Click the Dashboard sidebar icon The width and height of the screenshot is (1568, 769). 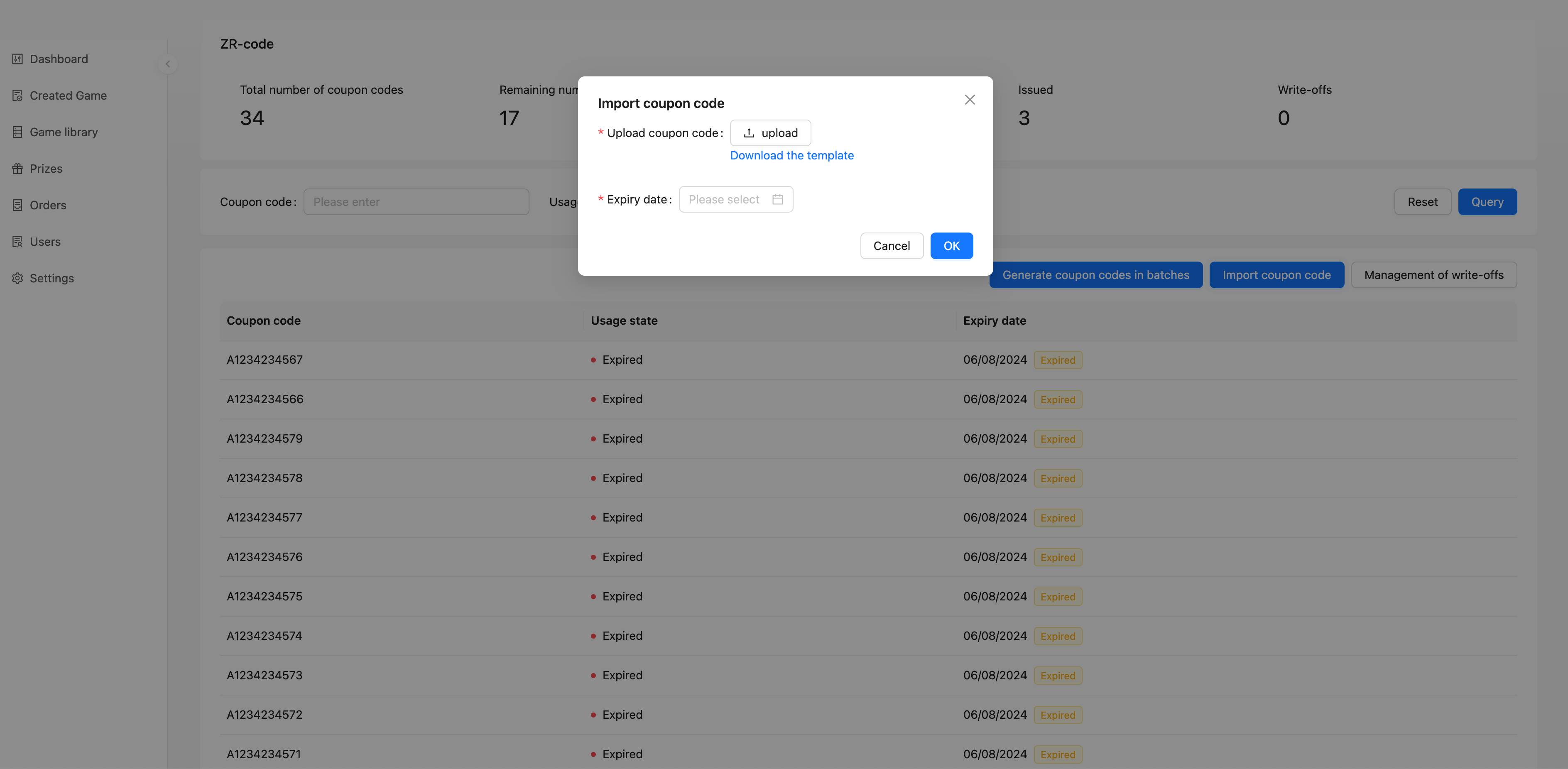click(17, 59)
